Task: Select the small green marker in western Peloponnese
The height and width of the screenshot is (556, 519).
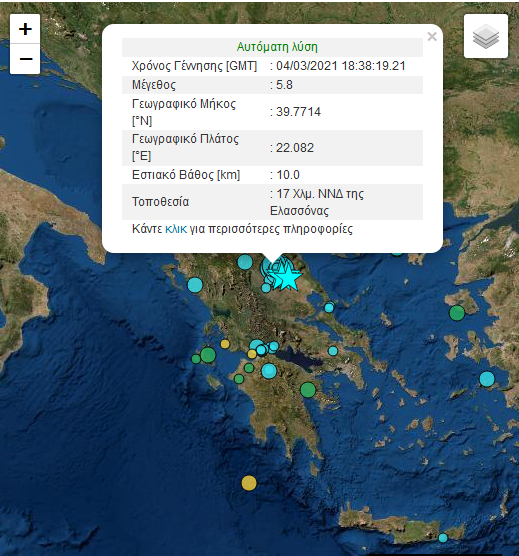Action: (239, 379)
